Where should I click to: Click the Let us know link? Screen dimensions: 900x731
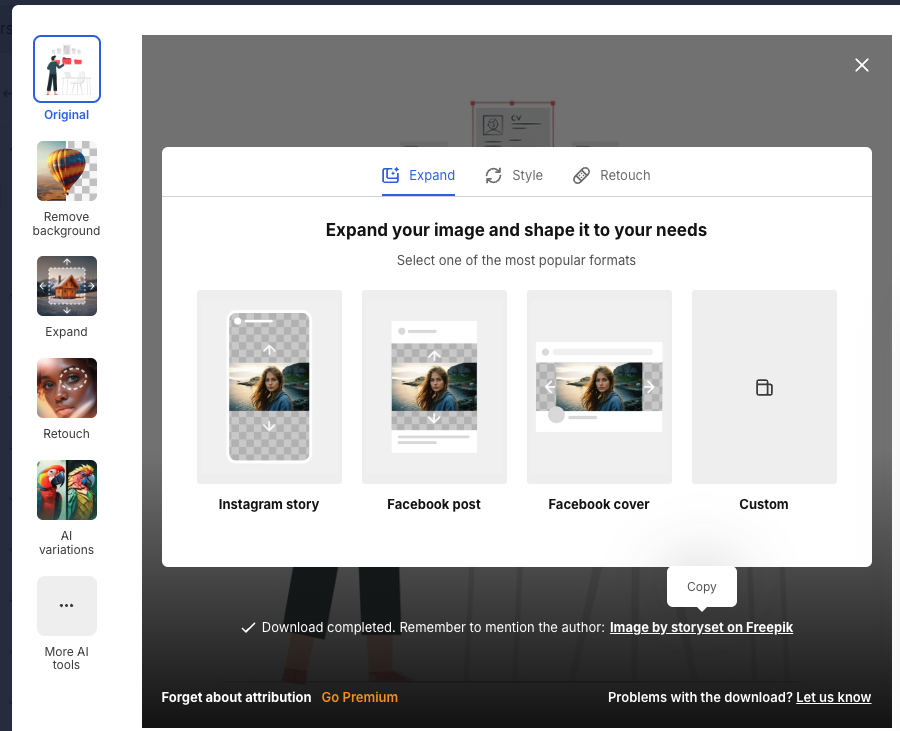pyautogui.click(x=833, y=697)
